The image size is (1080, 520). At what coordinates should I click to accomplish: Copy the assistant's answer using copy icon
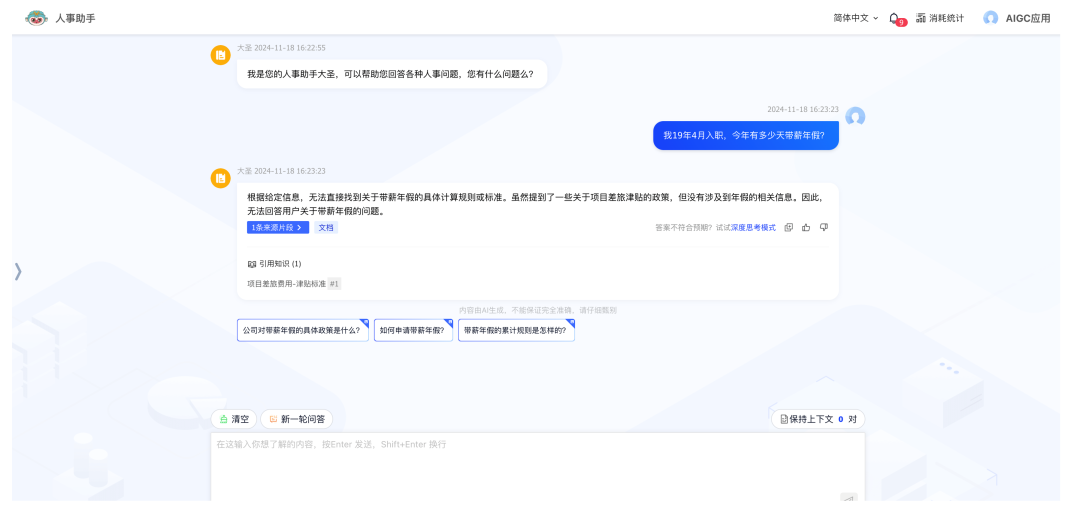point(789,227)
